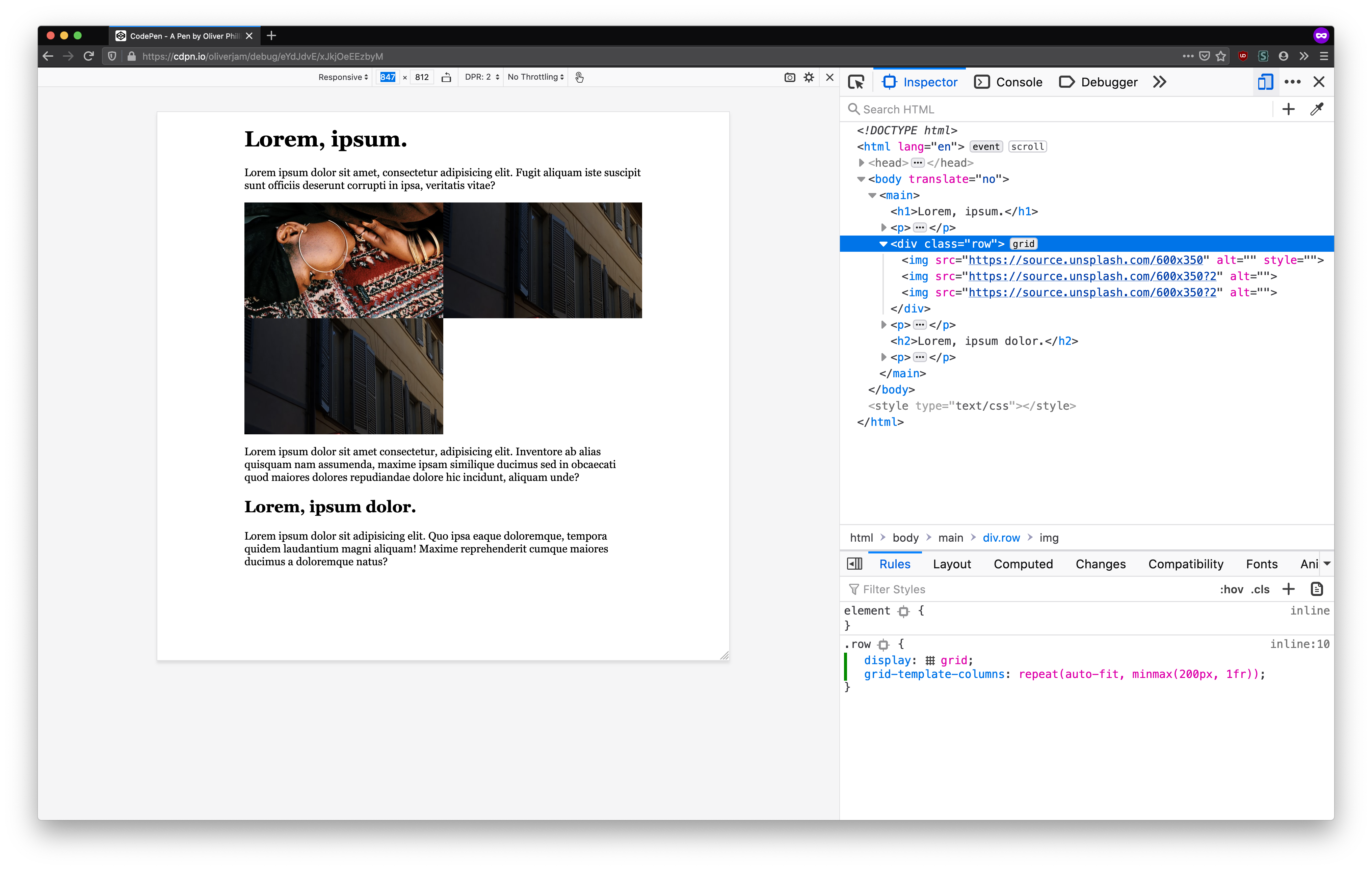Take a screenshot of the viewport
1372x870 pixels.
click(x=790, y=77)
